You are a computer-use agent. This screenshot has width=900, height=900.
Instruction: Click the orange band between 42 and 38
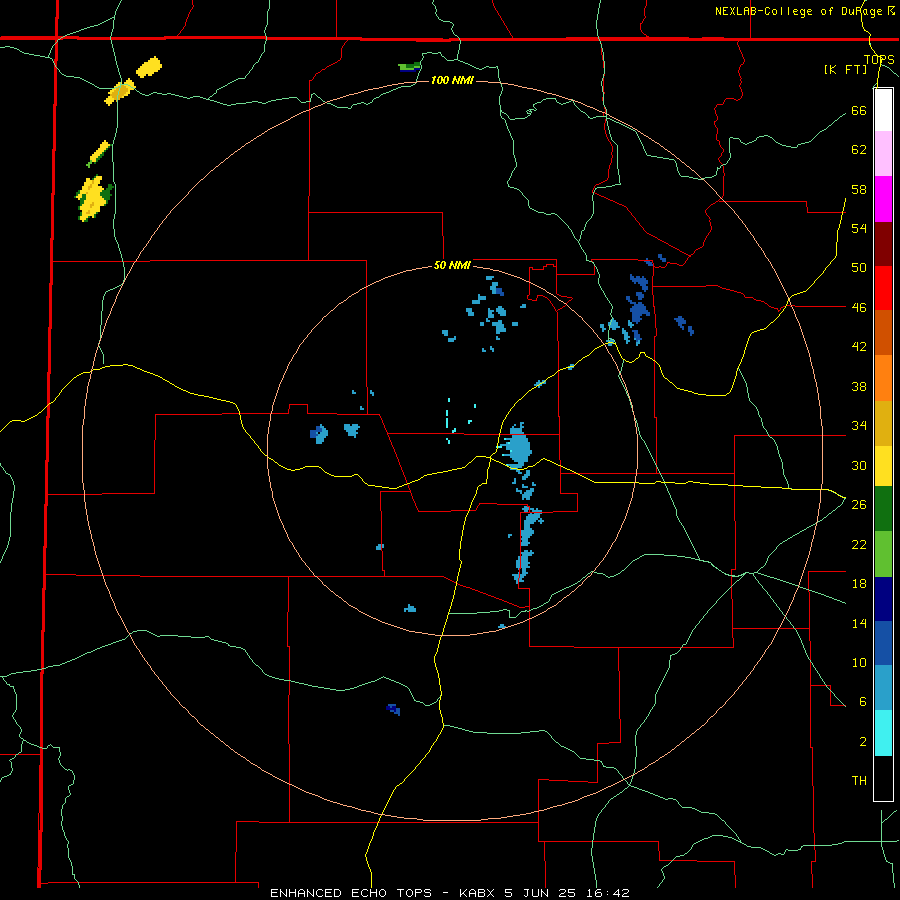(883, 378)
